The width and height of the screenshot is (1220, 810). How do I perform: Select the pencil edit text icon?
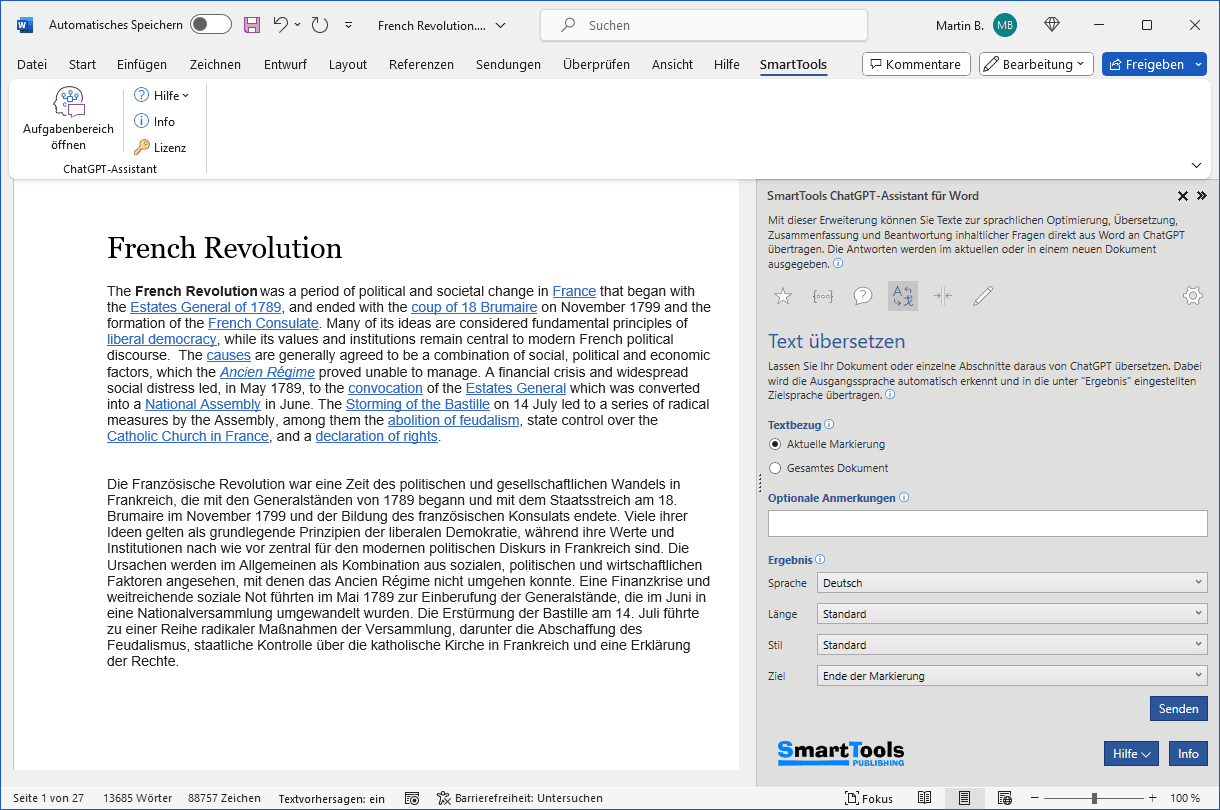tap(983, 296)
